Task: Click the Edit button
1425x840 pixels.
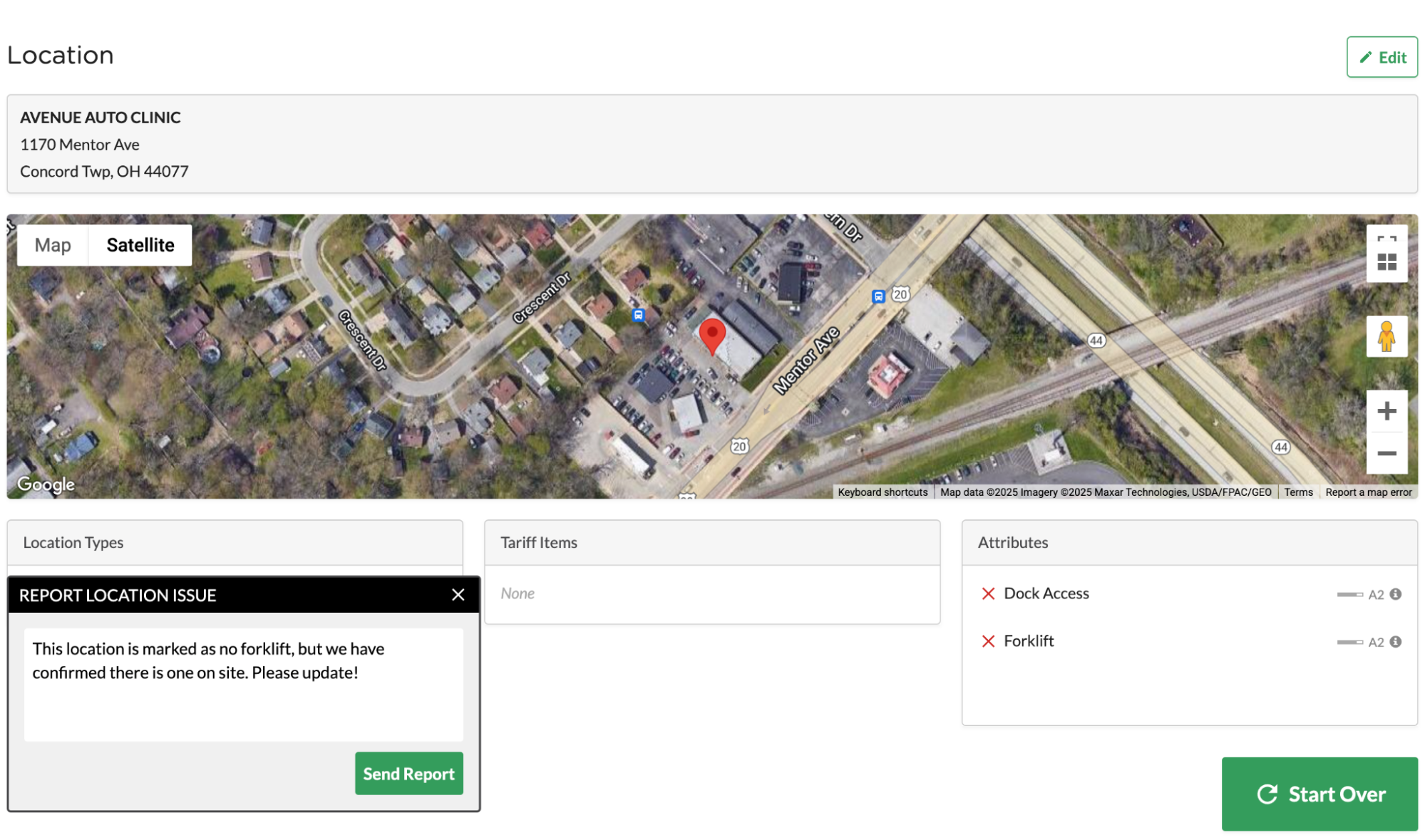Action: point(1381,57)
